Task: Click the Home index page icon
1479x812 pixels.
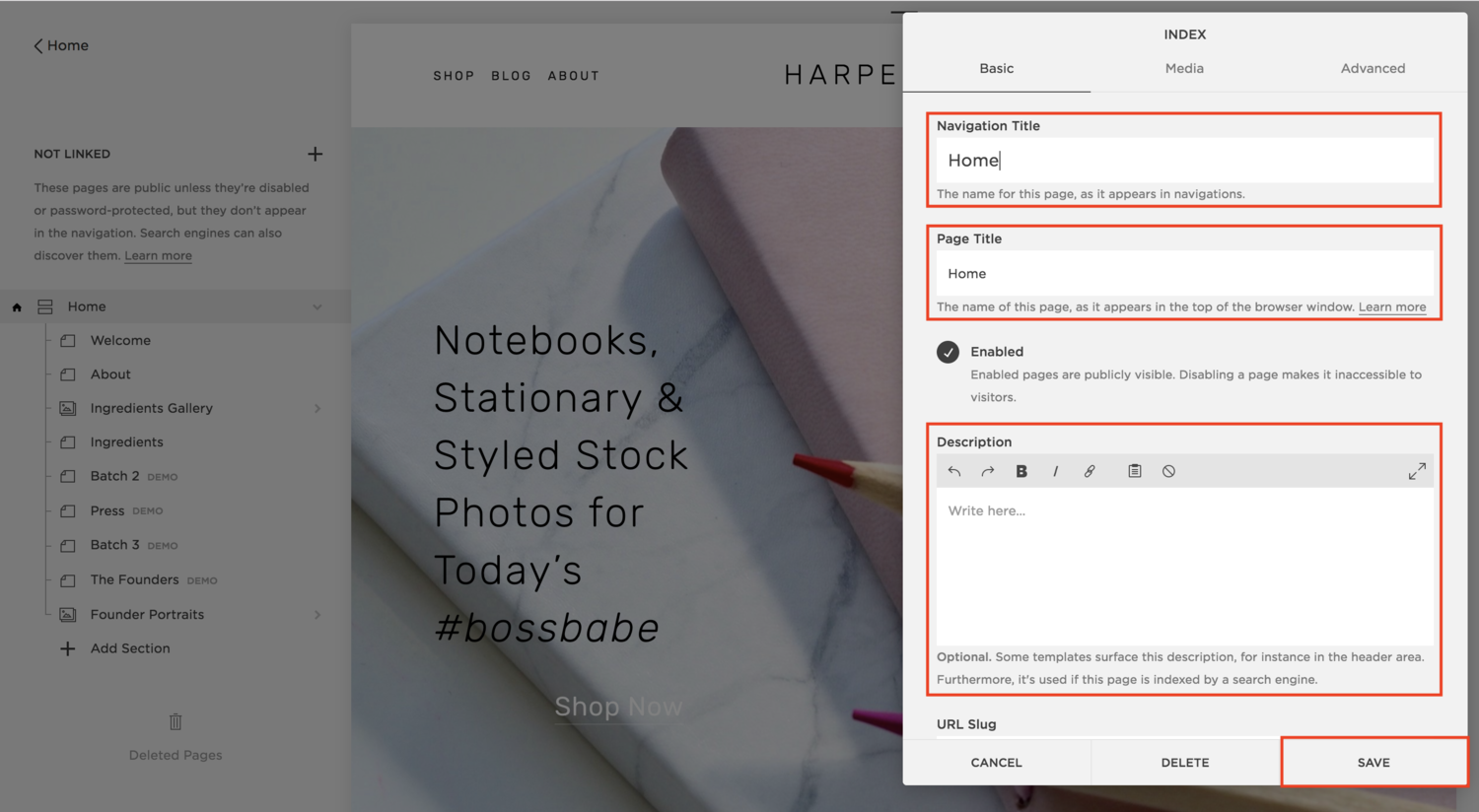Action: pos(45,307)
